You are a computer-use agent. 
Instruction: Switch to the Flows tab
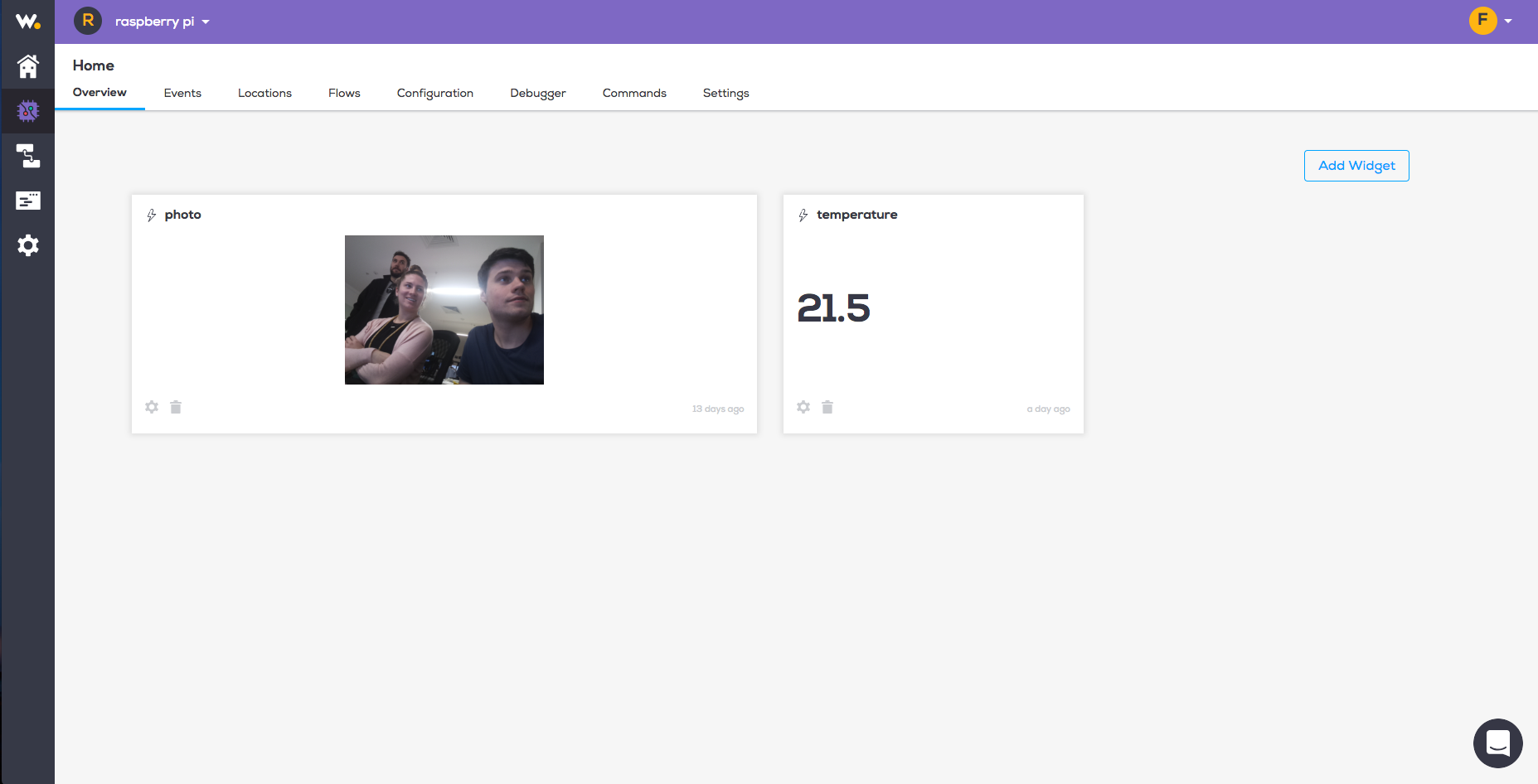(x=344, y=93)
